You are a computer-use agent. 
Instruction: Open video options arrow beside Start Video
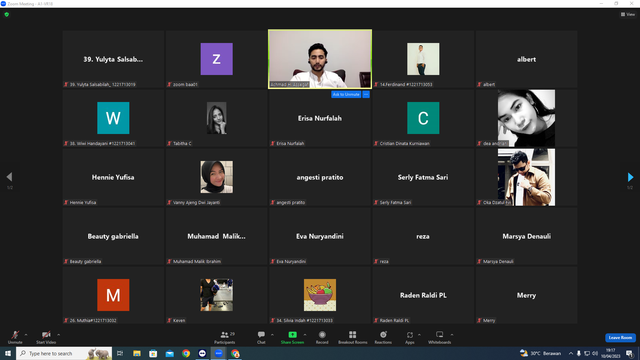click(59, 335)
